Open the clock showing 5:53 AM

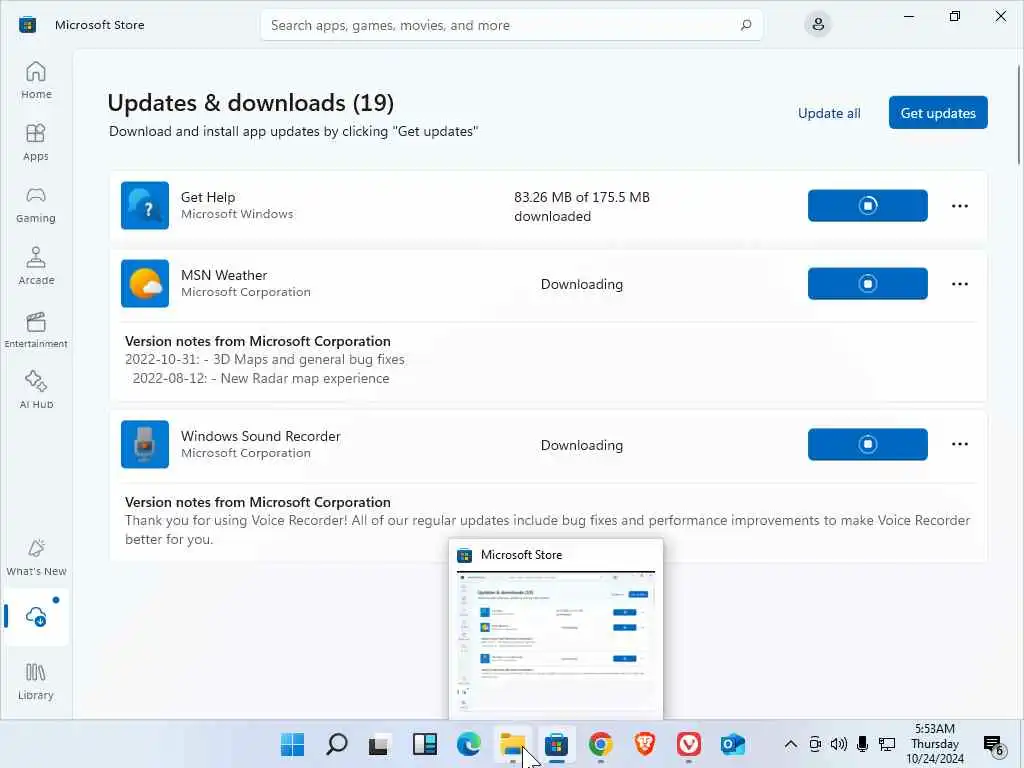(x=935, y=744)
